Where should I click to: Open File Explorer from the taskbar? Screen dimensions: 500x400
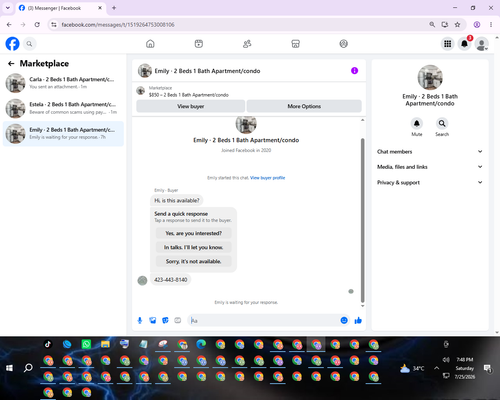105,344
